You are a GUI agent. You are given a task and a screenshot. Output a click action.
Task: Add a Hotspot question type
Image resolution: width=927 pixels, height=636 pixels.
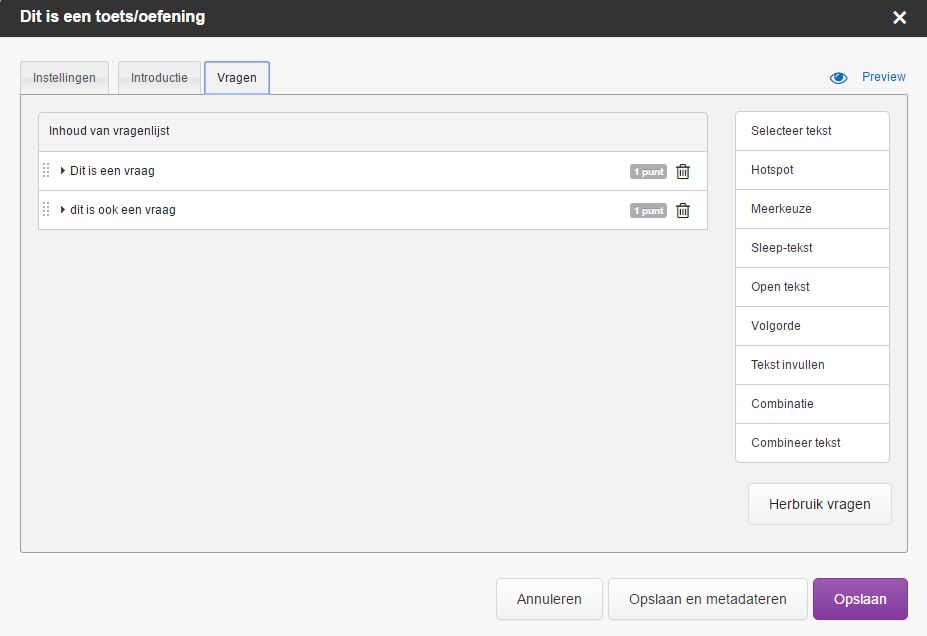[x=812, y=170]
